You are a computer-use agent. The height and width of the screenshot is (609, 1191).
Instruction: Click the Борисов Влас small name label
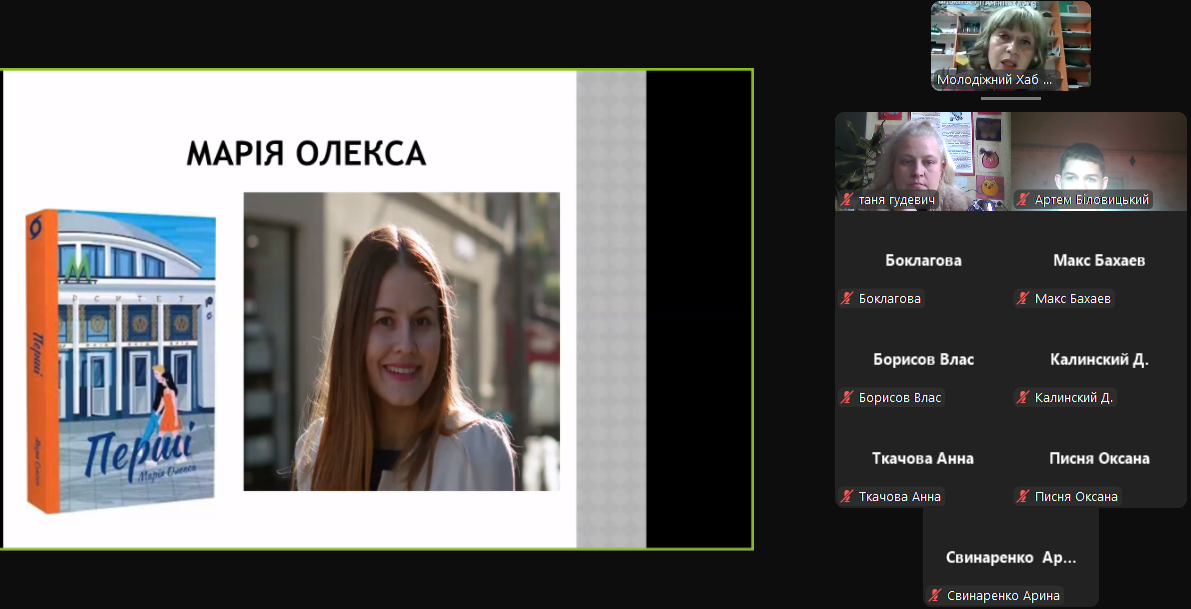899,397
